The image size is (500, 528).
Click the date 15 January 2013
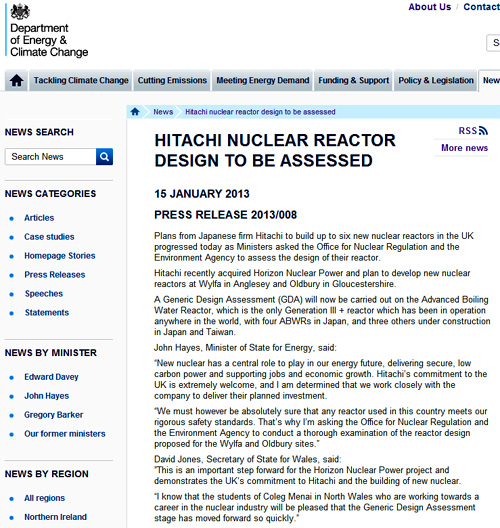point(202,194)
